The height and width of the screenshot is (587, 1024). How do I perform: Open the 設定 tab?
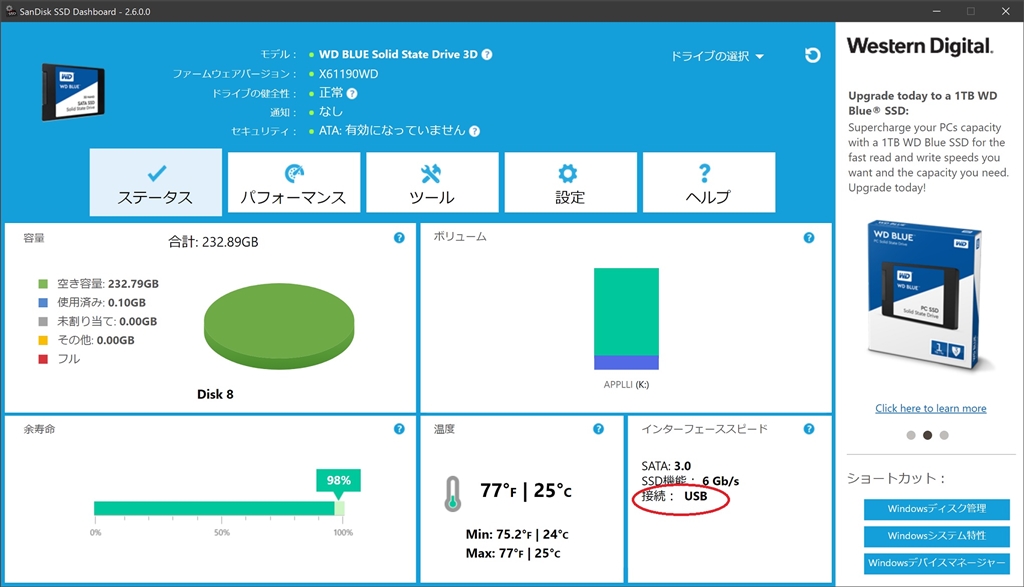click(571, 182)
